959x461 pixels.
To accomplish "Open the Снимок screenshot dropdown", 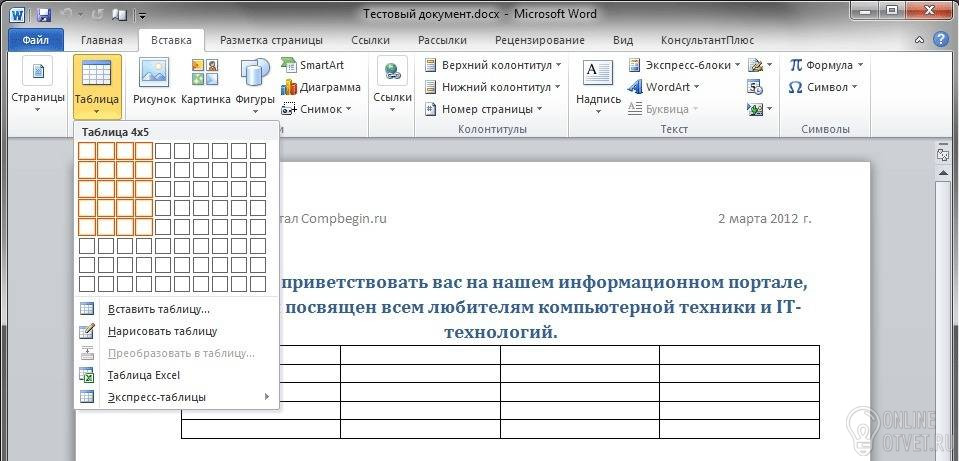I will (316, 109).
